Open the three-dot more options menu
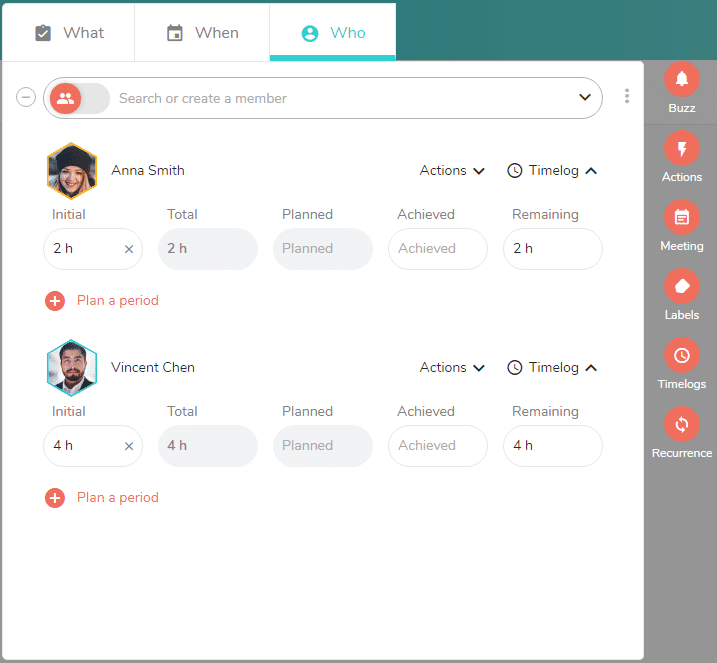The width and height of the screenshot is (717, 663). (x=626, y=96)
